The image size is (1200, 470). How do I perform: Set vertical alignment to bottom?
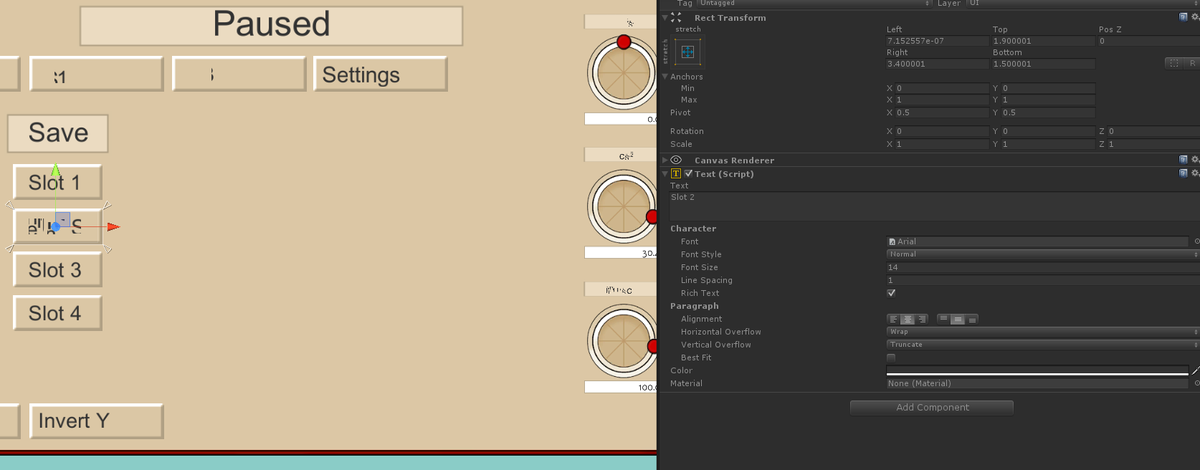click(x=971, y=319)
